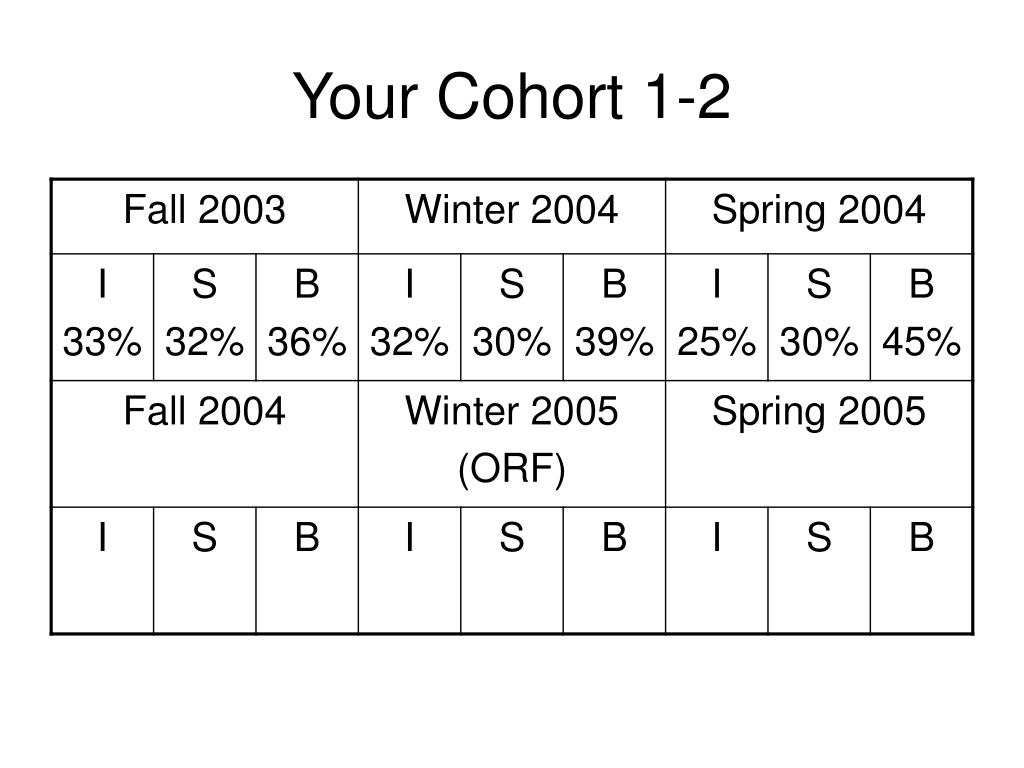
Task: Click the Spring 2004 B 45% cell
Action: coord(921,317)
